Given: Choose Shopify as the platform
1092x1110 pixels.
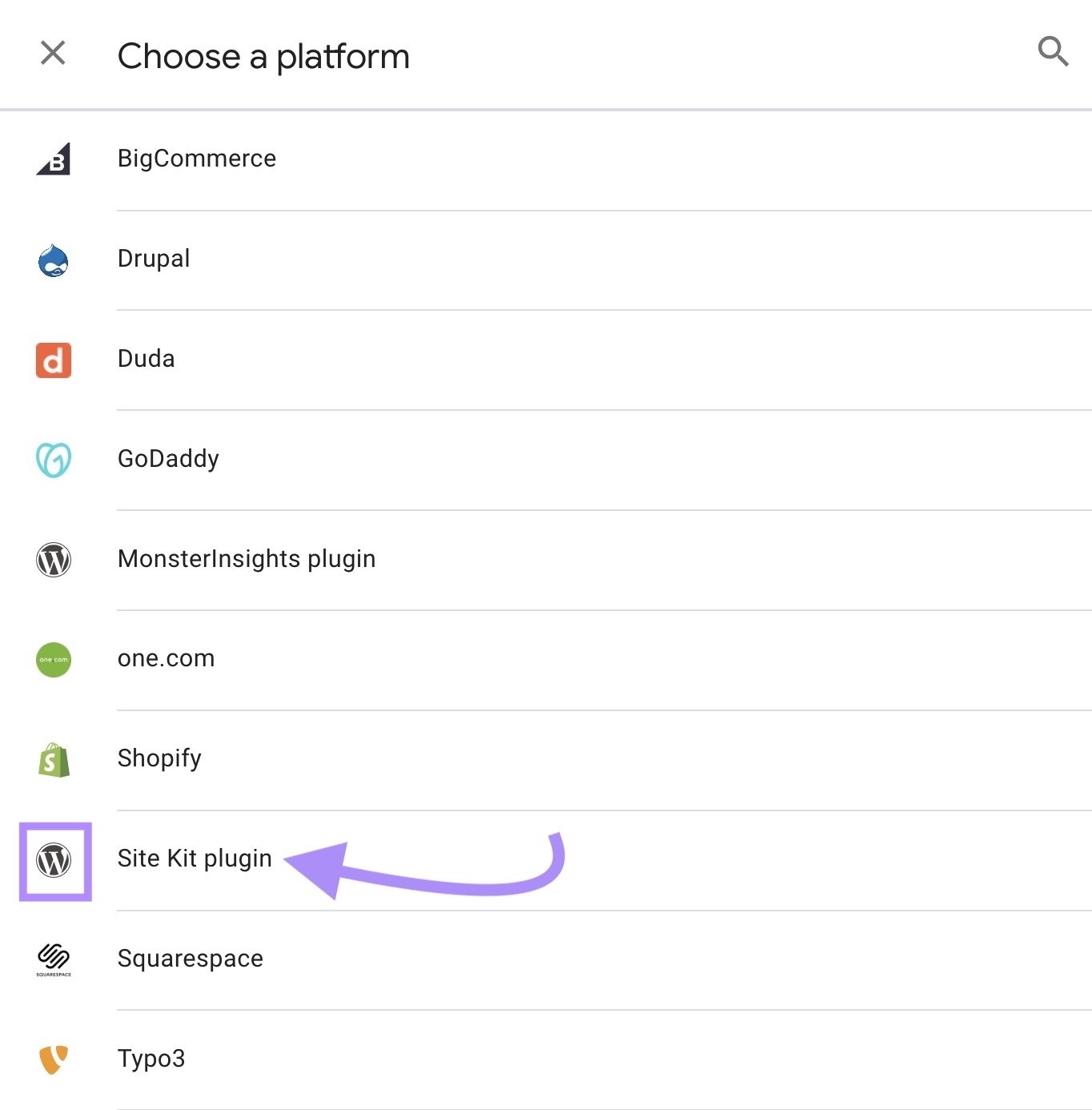Looking at the screenshot, I should pyautogui.click(x=159, y=759).
